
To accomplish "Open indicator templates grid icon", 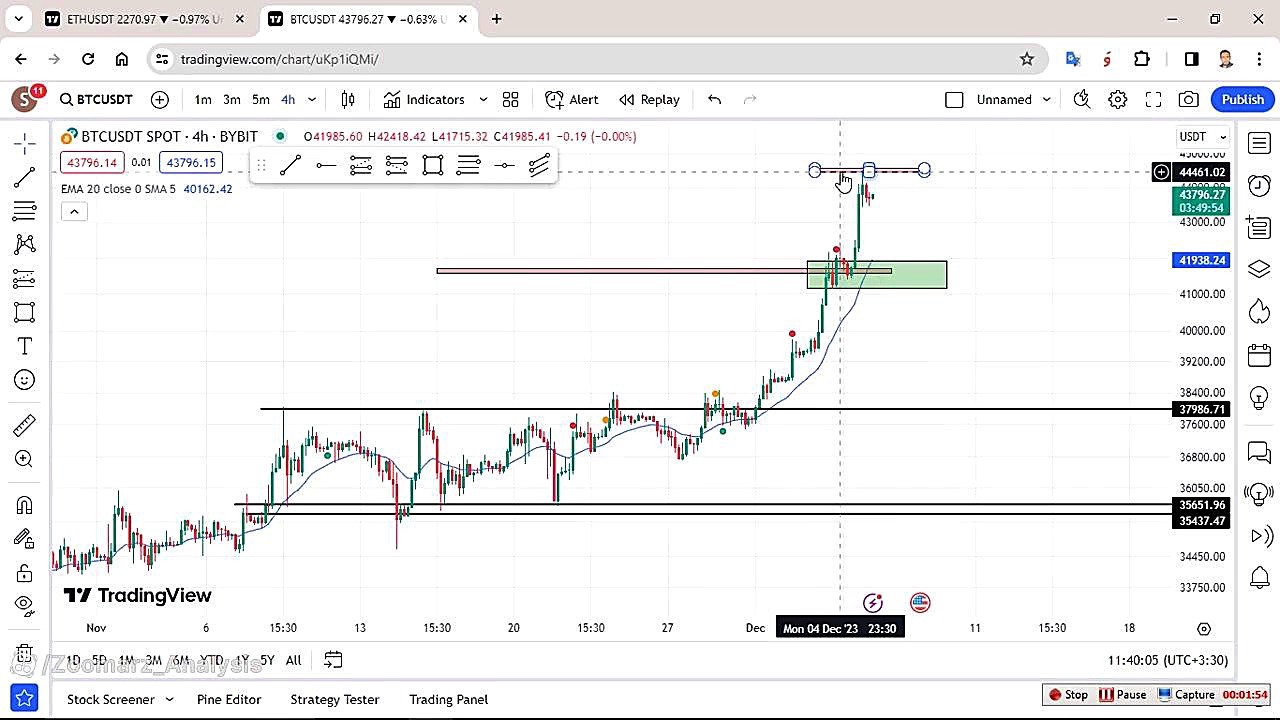I will click(511, 99).
